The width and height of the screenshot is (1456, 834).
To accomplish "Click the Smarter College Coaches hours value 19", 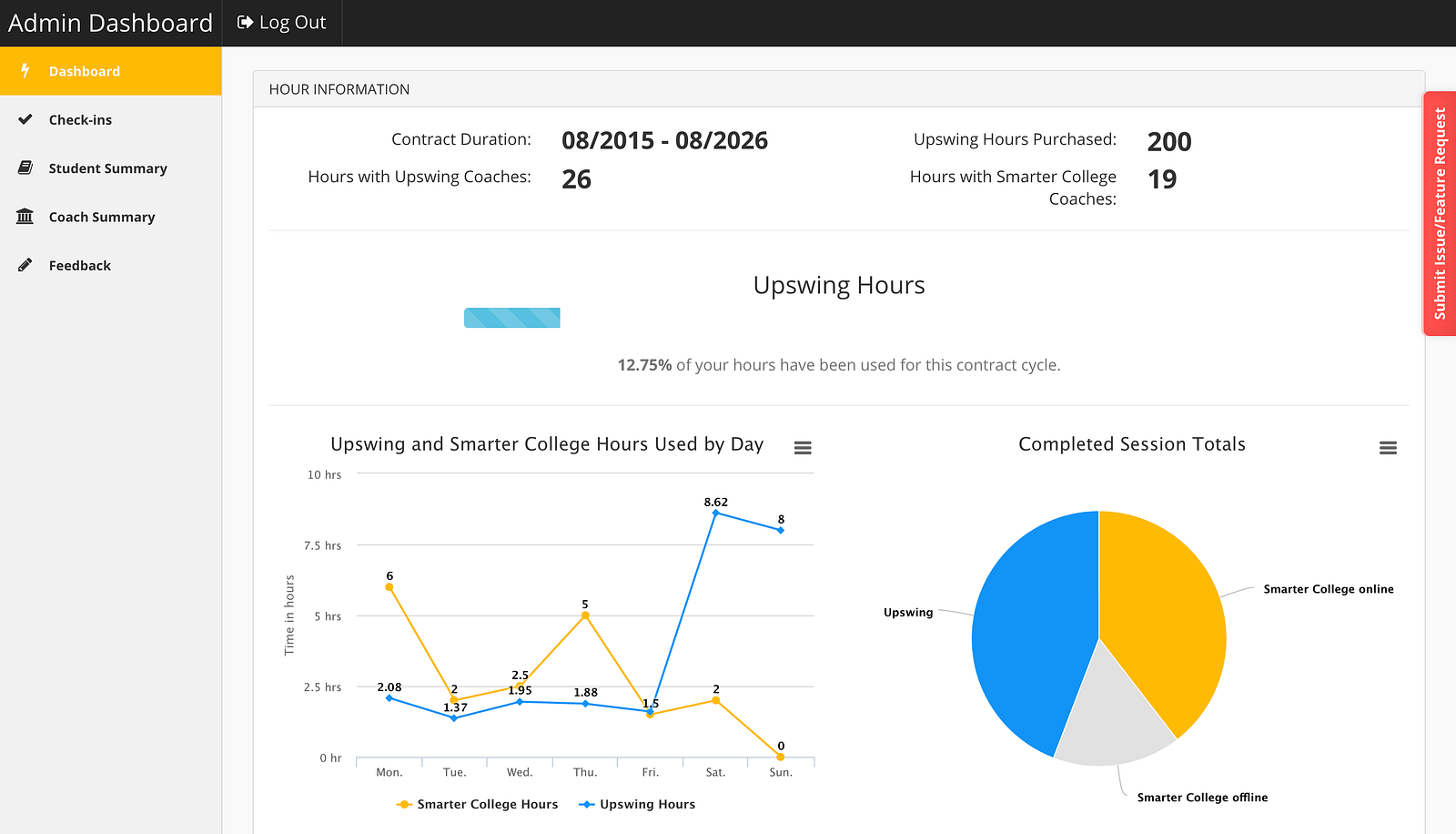I will (1162, 178).
